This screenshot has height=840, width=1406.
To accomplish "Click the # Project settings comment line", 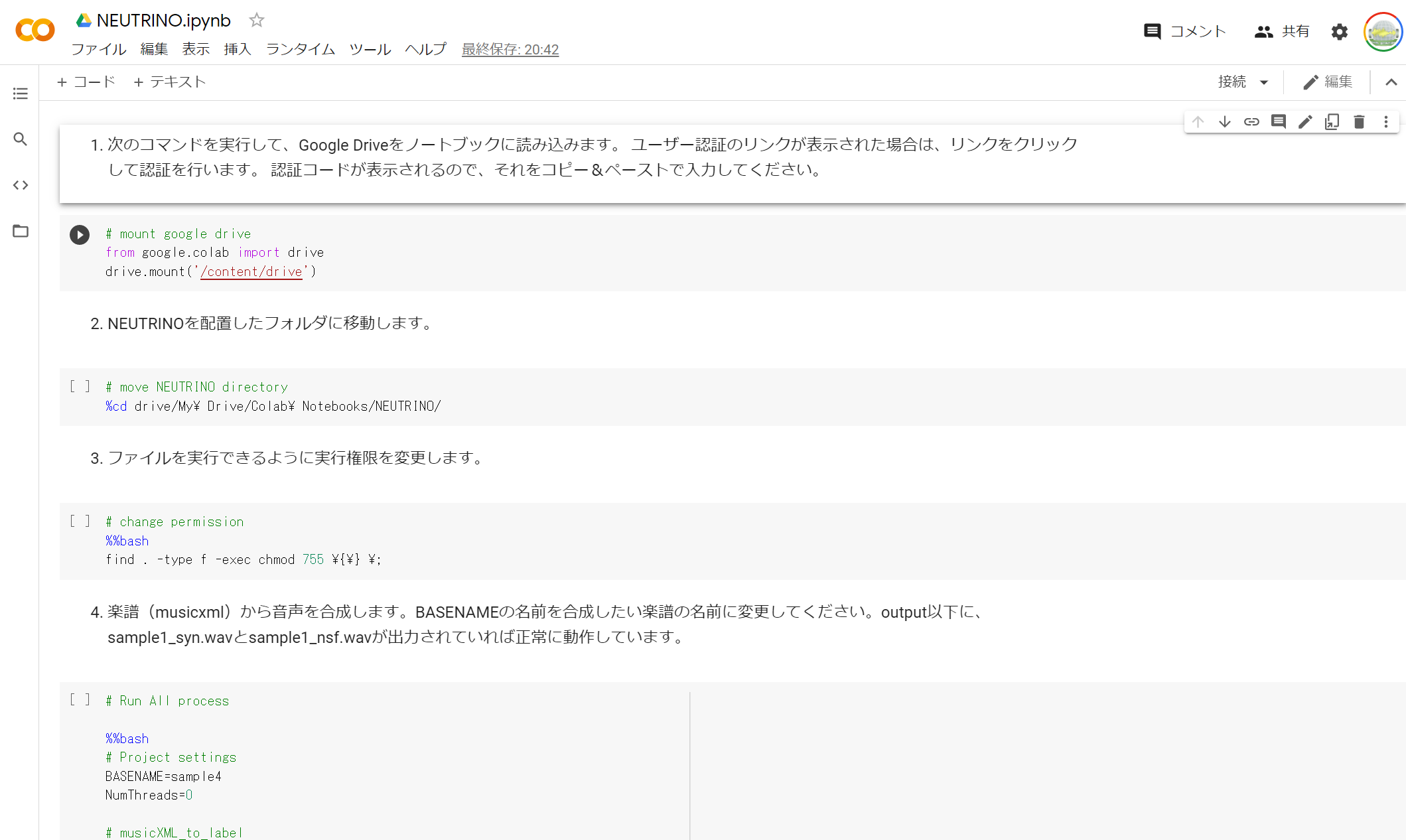I will click(171, 757).
